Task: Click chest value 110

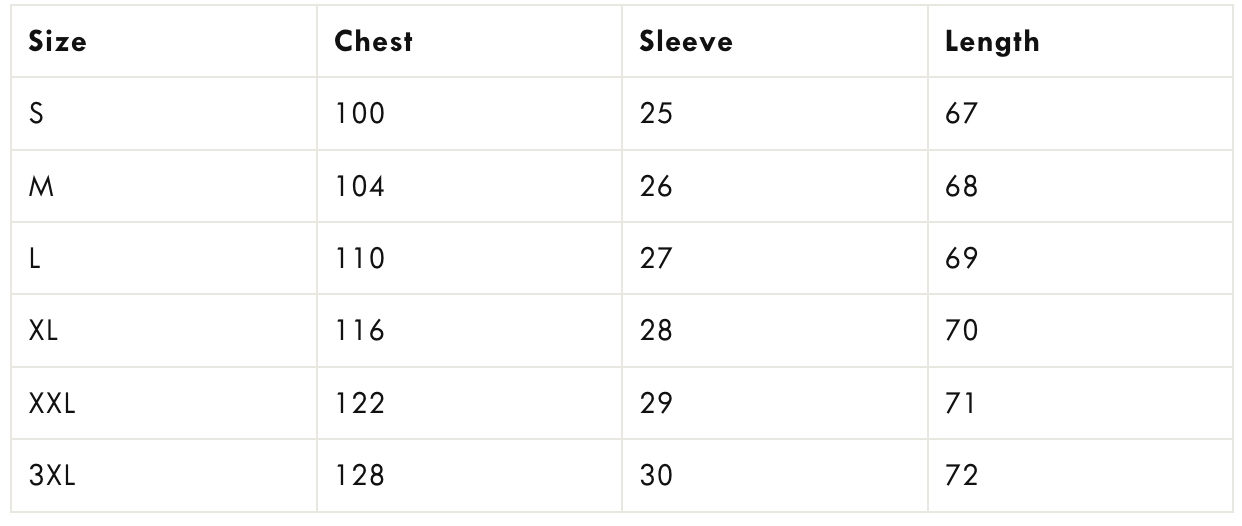Action: pos(360,259)
